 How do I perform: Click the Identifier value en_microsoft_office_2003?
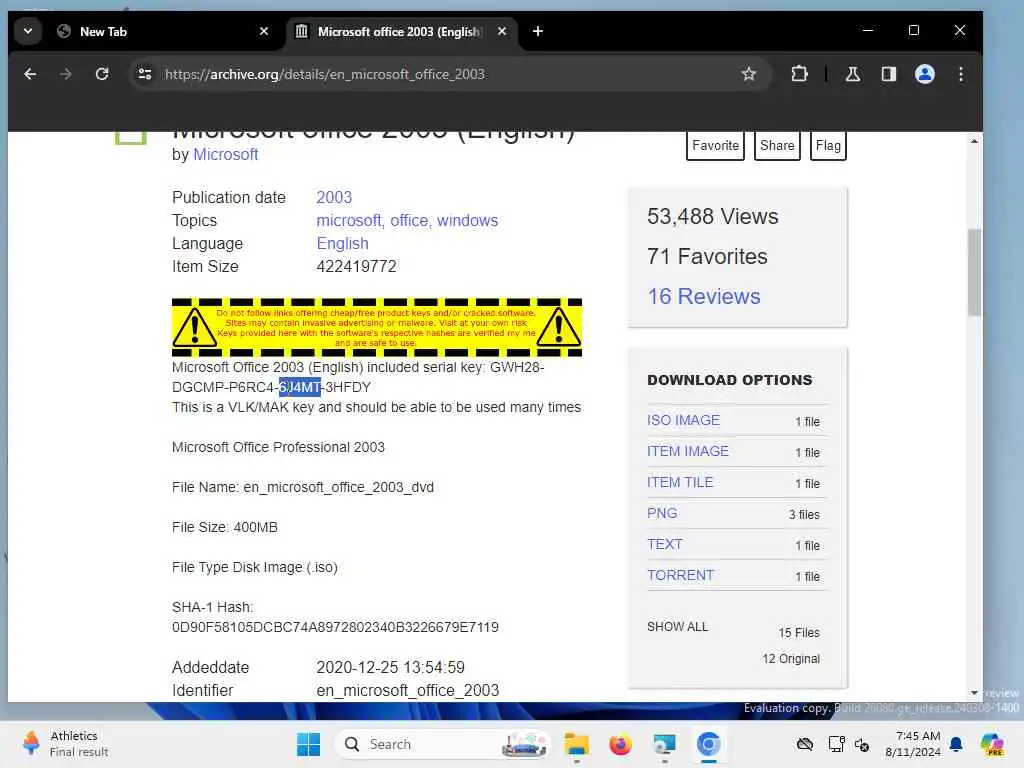(408, 690)
